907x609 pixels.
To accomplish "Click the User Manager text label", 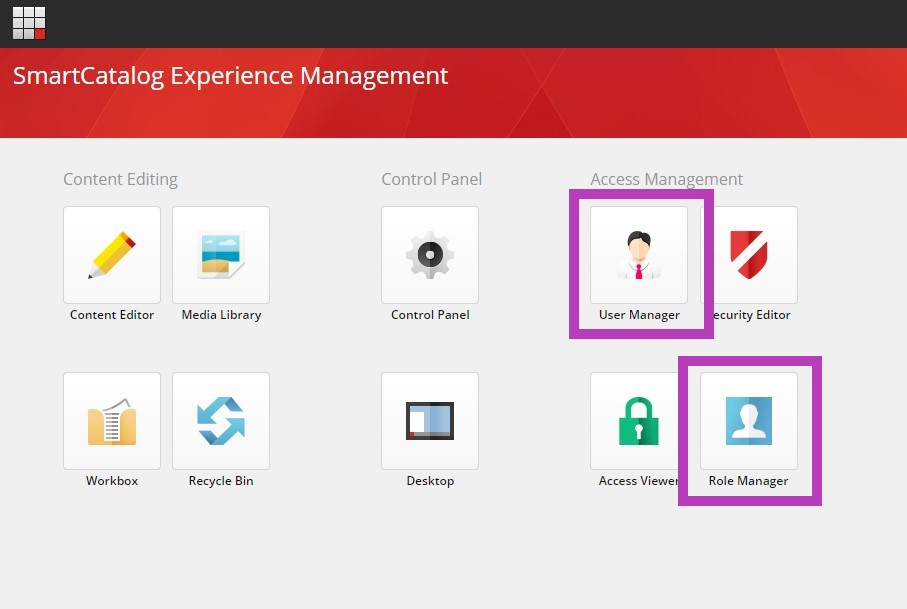I will 639,315.
